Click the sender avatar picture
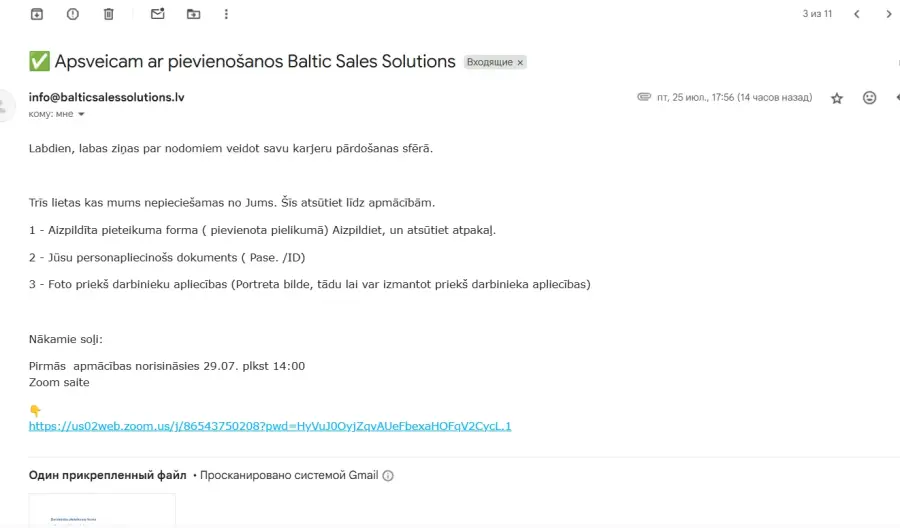 click(5, 106)
